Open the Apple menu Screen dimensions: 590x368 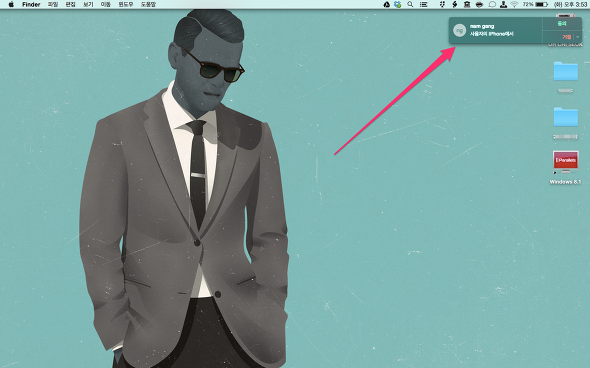tap(11, 5)
